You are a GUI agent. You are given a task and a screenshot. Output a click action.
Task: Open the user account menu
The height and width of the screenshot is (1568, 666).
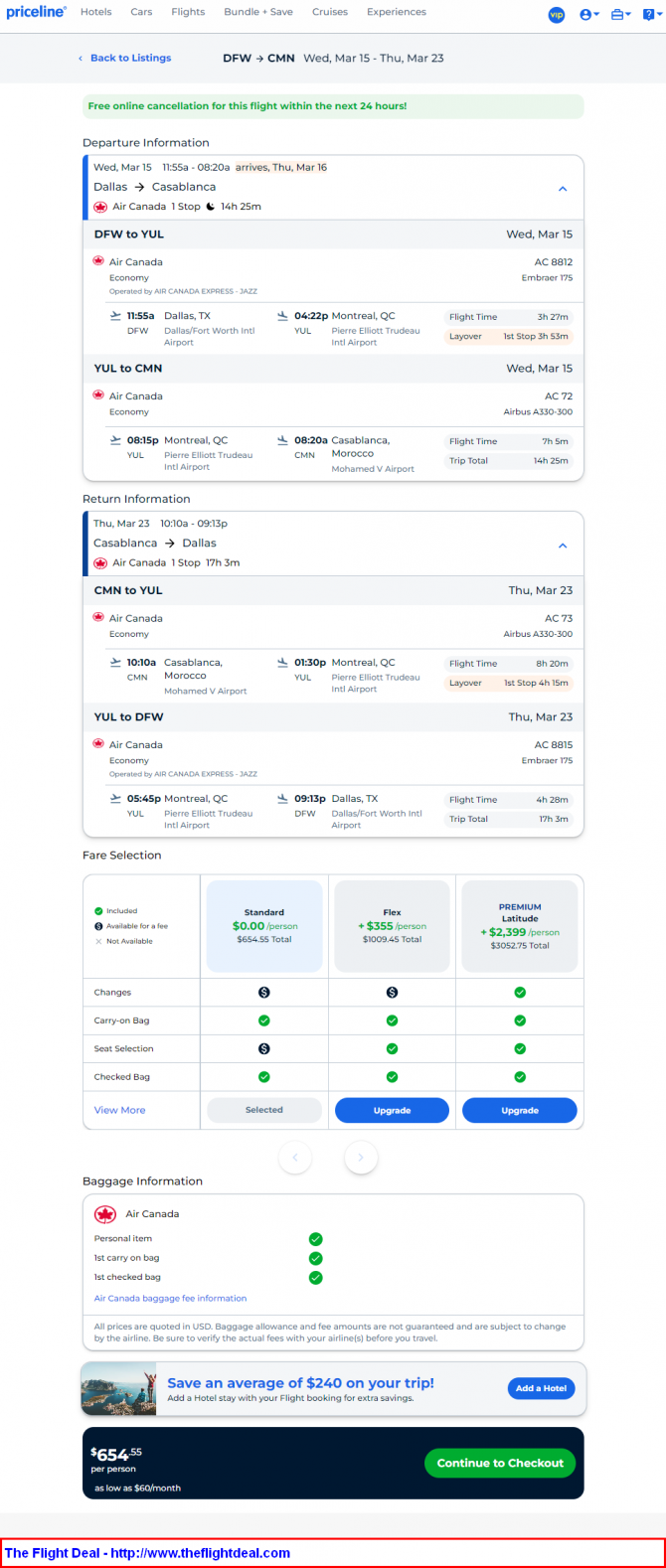coord(588,15)
